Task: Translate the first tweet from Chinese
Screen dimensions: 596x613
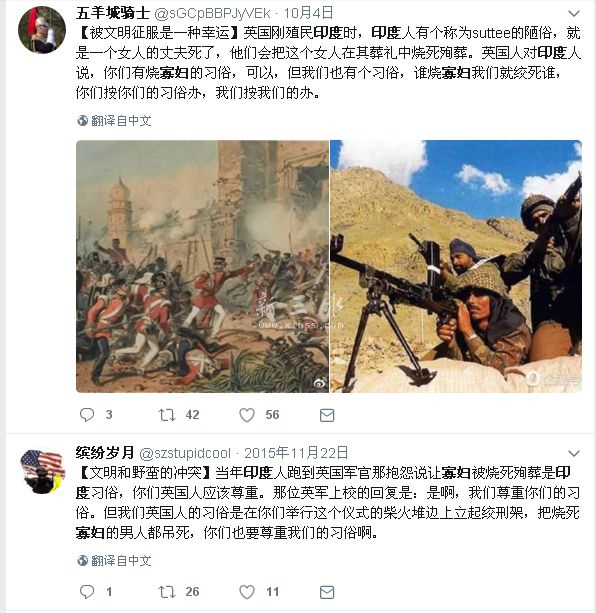Action: tap(114, 121)
